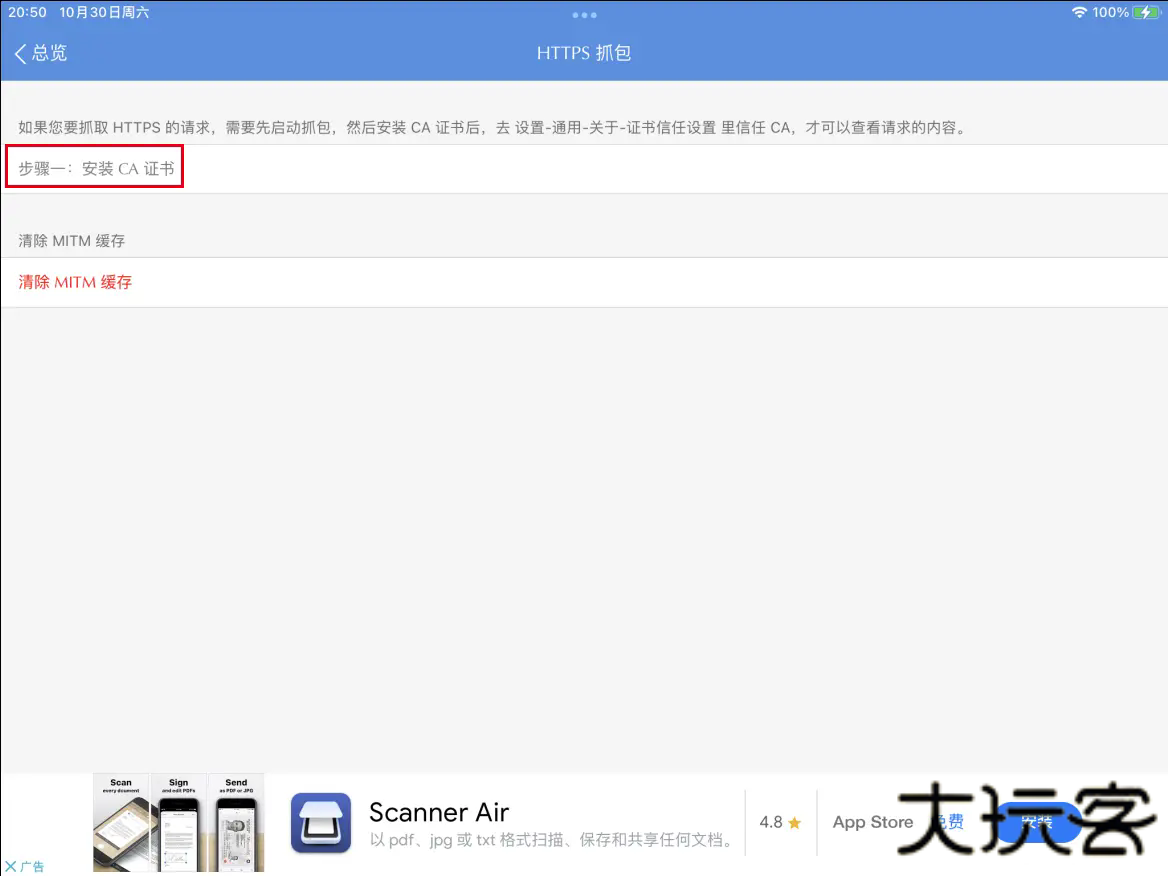The width and height of the screenshot is (1168, 876).
Task: Open 步骤一：安装 CA 证书
Action: (95, 167)
